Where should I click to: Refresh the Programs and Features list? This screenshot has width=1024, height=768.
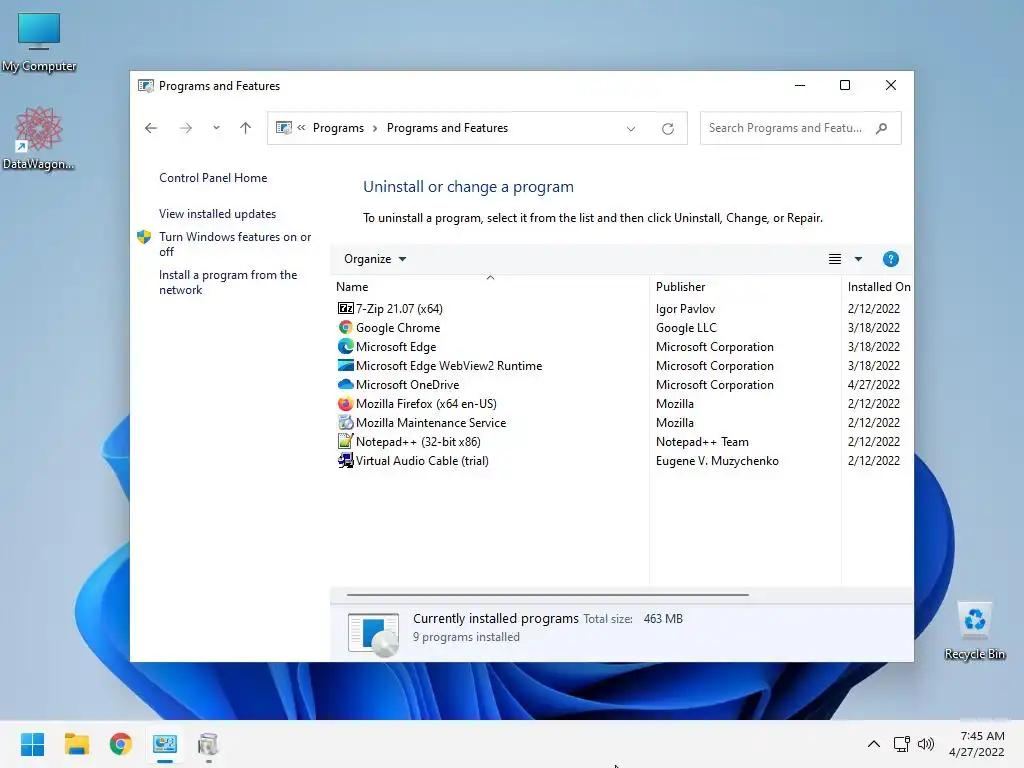click(x=667, y=129)
